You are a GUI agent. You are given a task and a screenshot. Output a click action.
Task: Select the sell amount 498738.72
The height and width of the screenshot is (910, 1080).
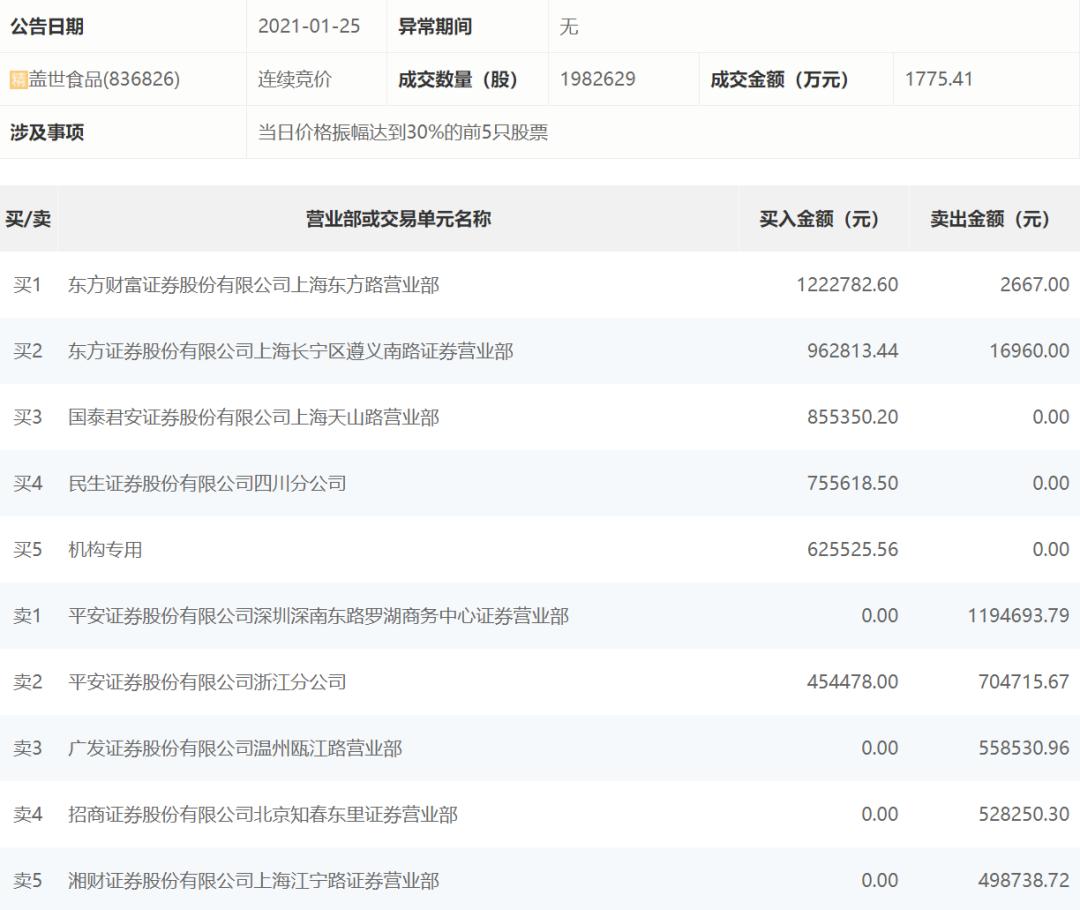tap(1024, 880)
